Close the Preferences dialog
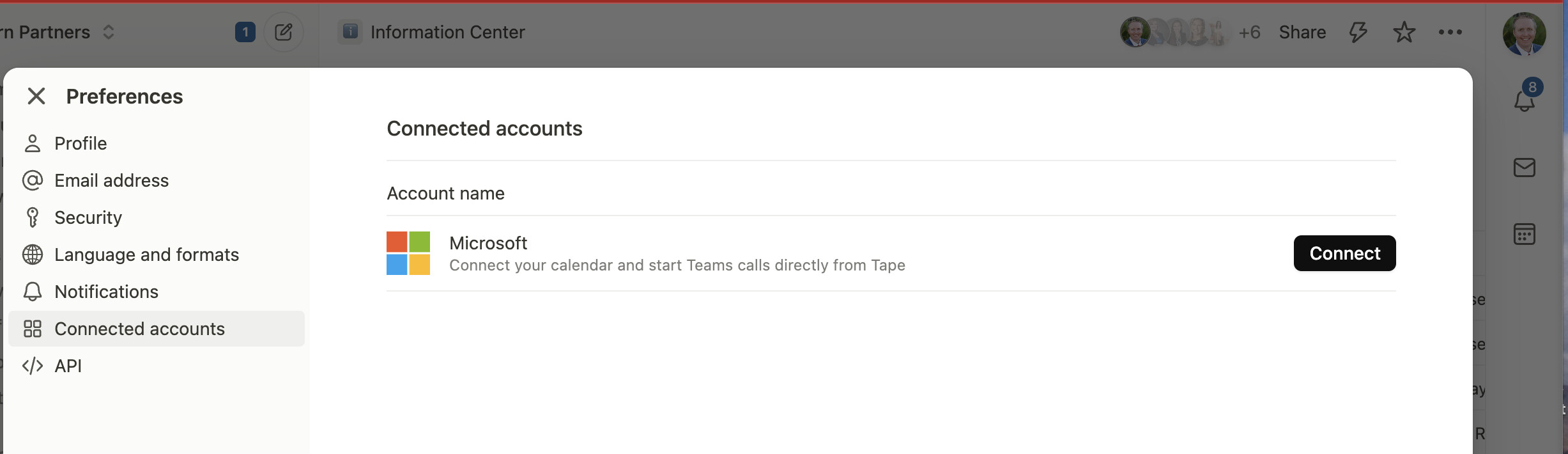This screenshot has width=1568, height=454. (36, 97)
